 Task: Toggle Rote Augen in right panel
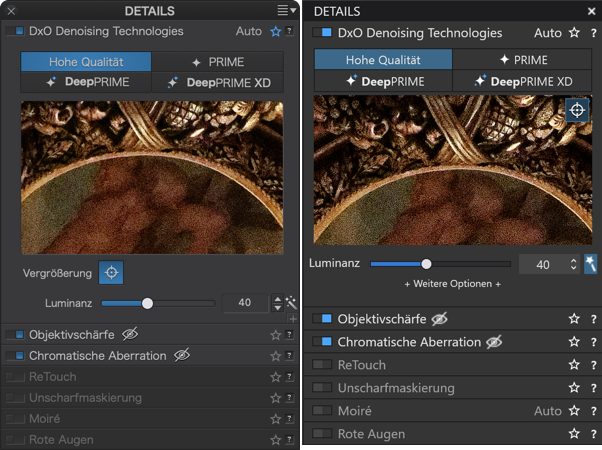(322, 433)
